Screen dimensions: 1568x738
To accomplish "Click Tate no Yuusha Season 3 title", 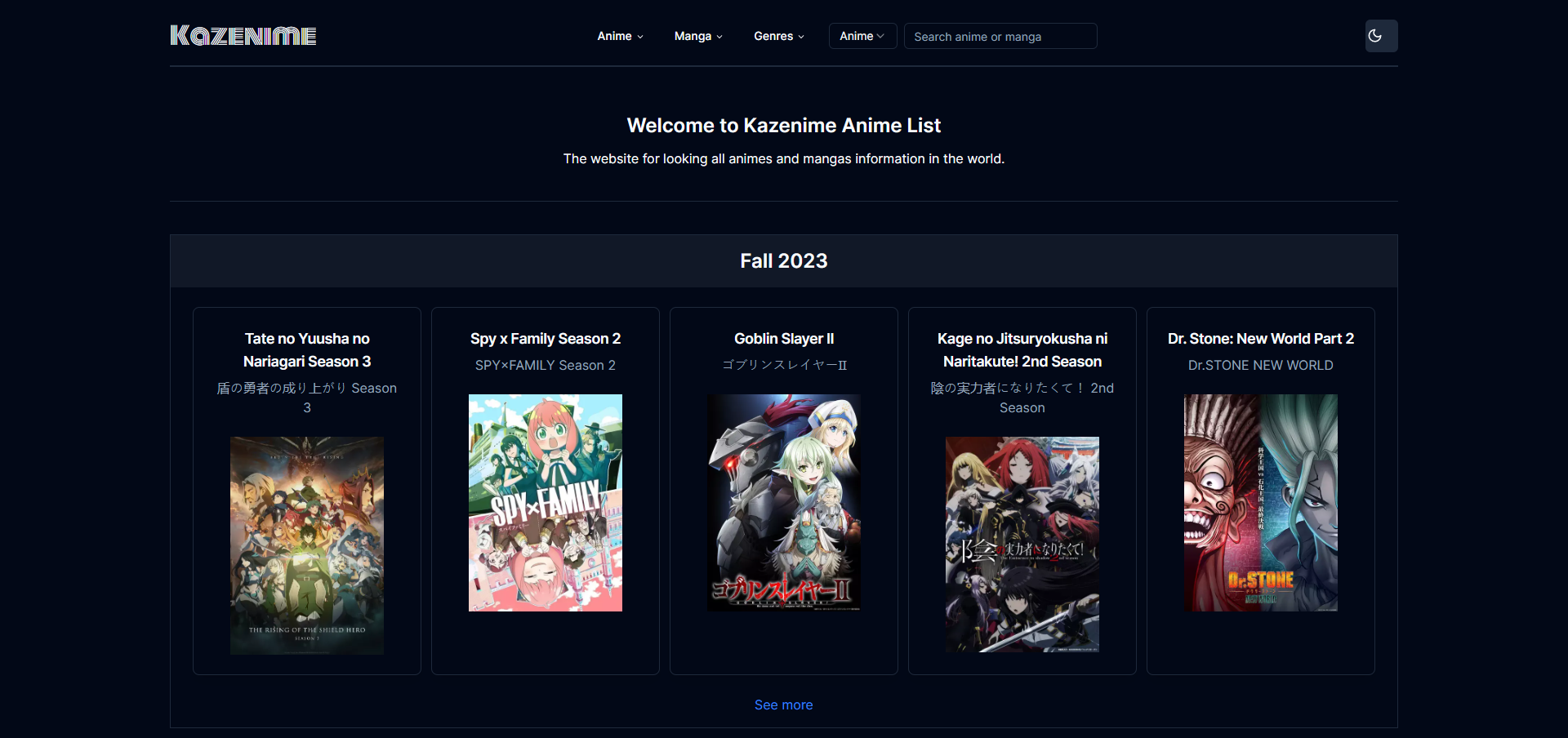I will 307,350.
